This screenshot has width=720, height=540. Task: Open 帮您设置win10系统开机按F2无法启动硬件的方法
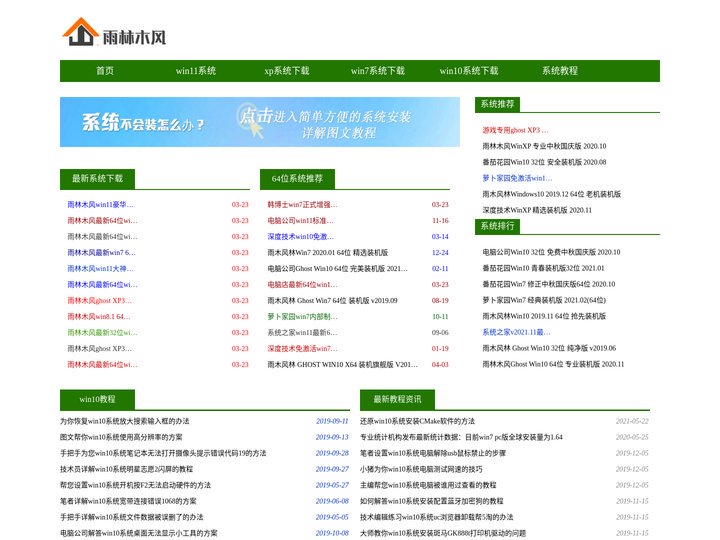(135, 485)
